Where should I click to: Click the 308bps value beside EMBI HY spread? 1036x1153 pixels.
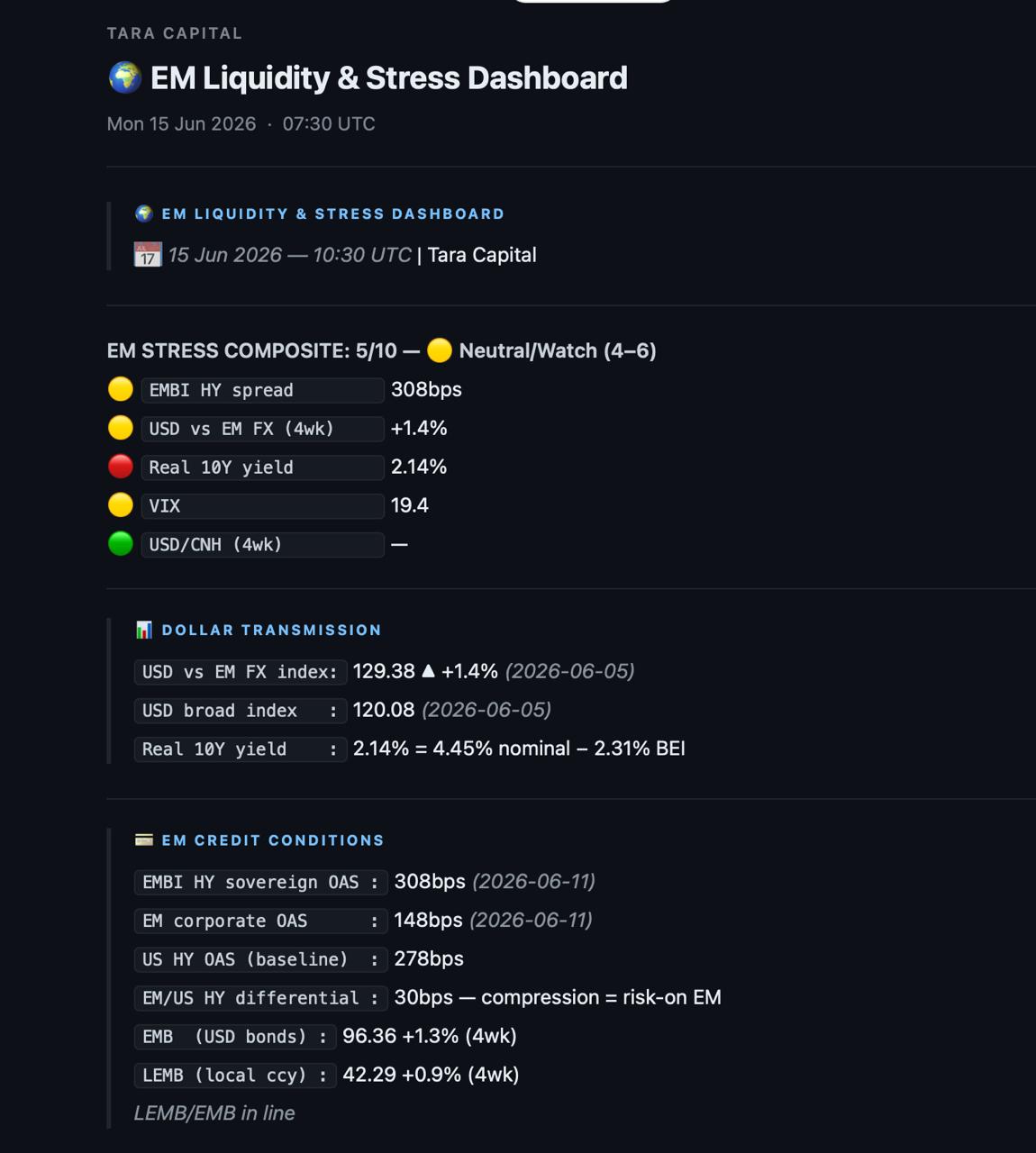pyautogui.click(x=426, y=389)
